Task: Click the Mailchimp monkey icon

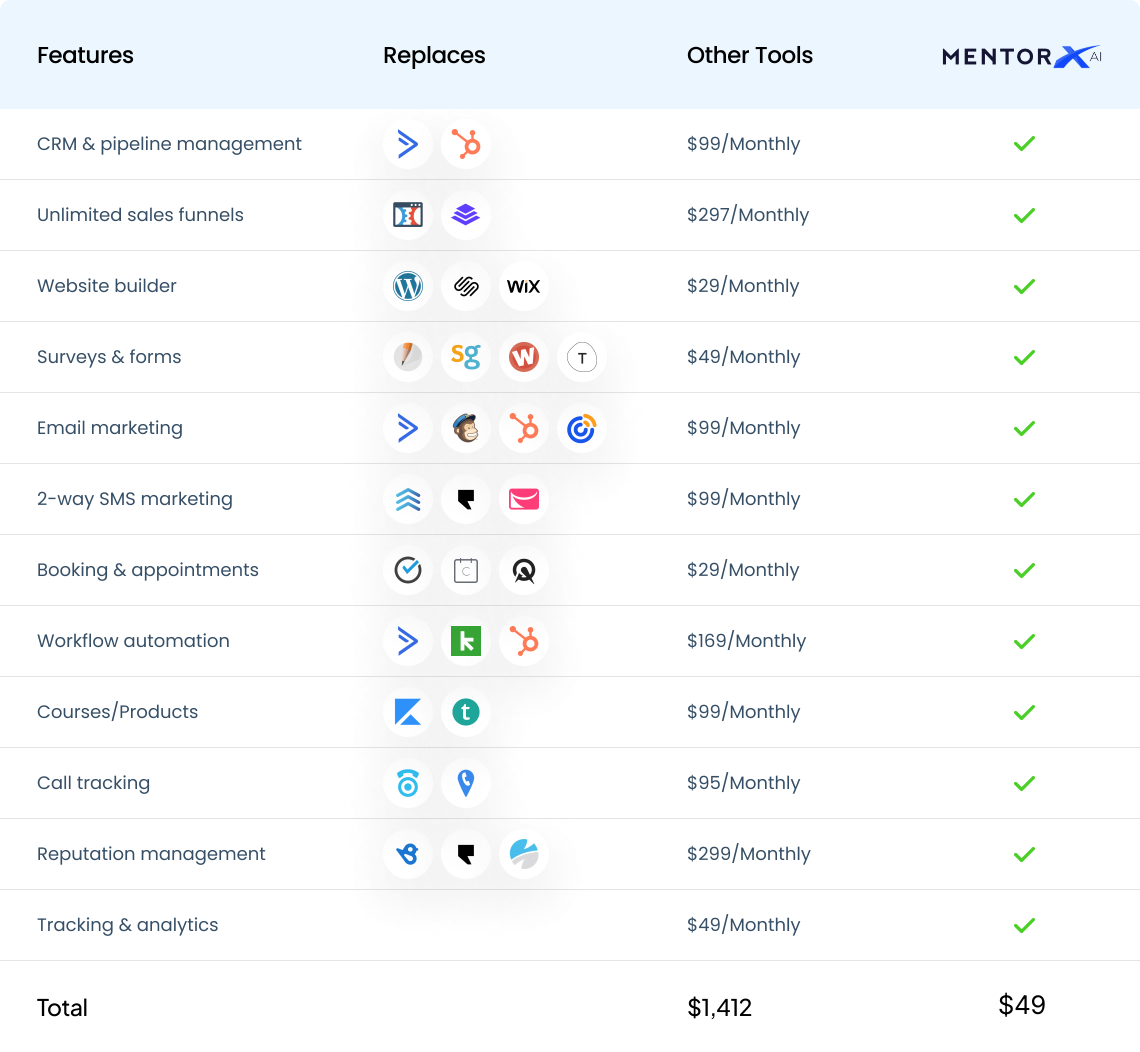Action: tap(466, 428)
